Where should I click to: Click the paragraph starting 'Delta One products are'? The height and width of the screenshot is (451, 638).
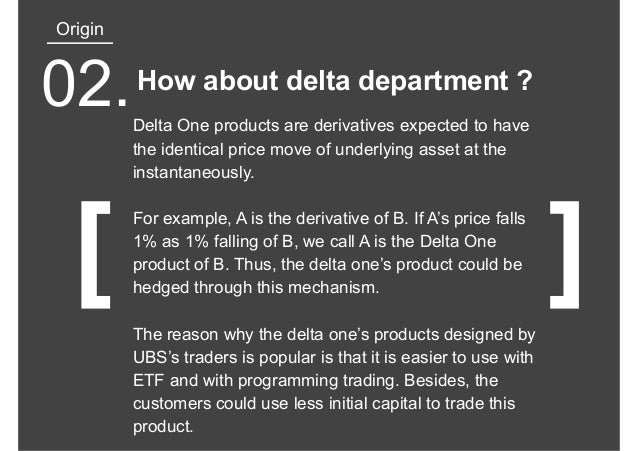tap(331, 149)
